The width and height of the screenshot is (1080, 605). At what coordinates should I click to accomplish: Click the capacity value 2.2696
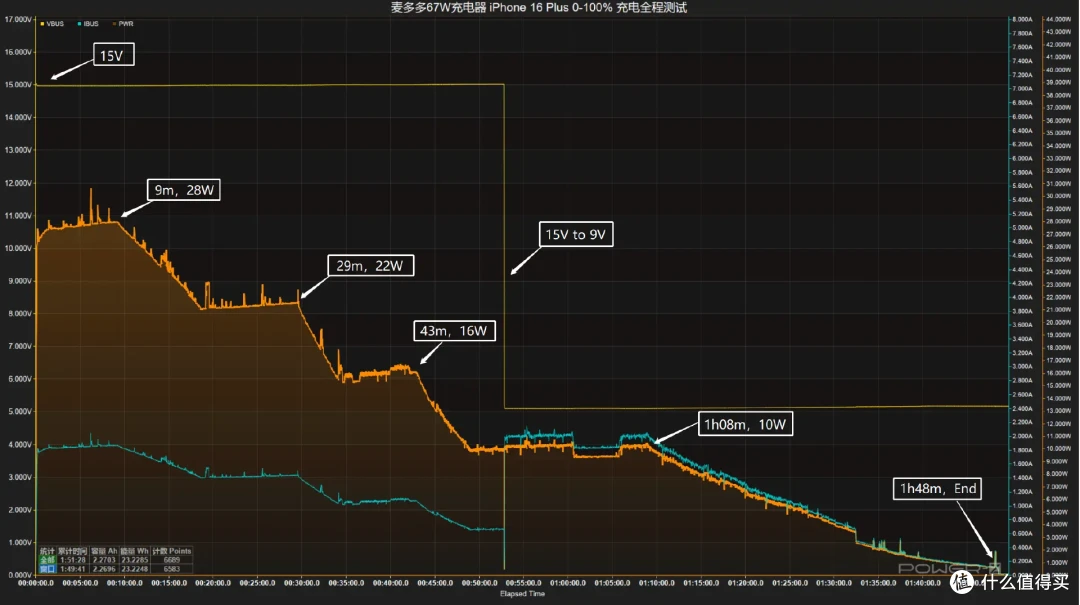pos(104,569)
